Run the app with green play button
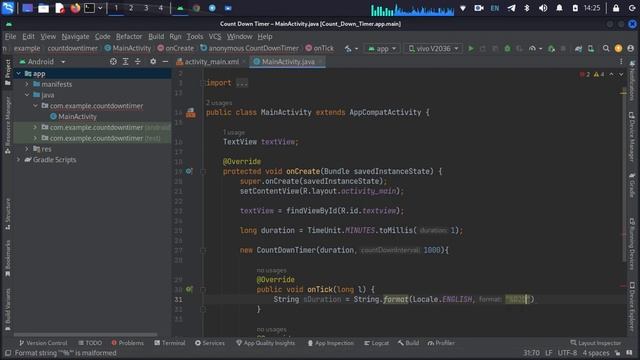Image resolution: width=640 pixels, height=360 pixels. coord(471,49)
